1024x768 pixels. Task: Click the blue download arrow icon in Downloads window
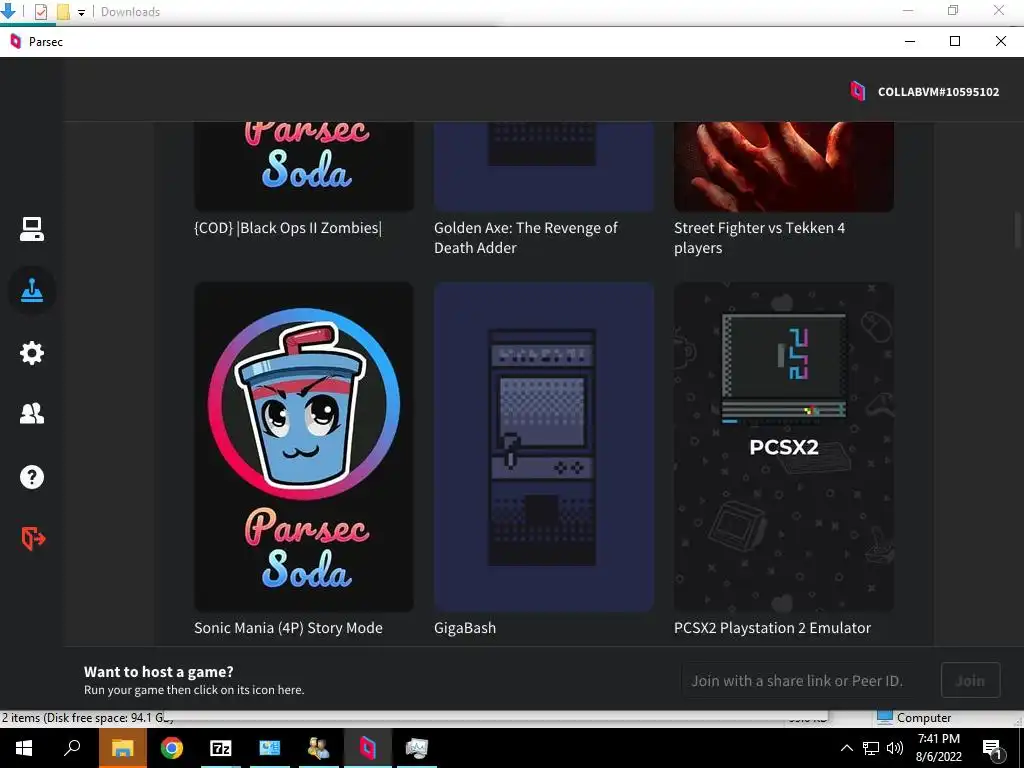(x=8, y=11)
